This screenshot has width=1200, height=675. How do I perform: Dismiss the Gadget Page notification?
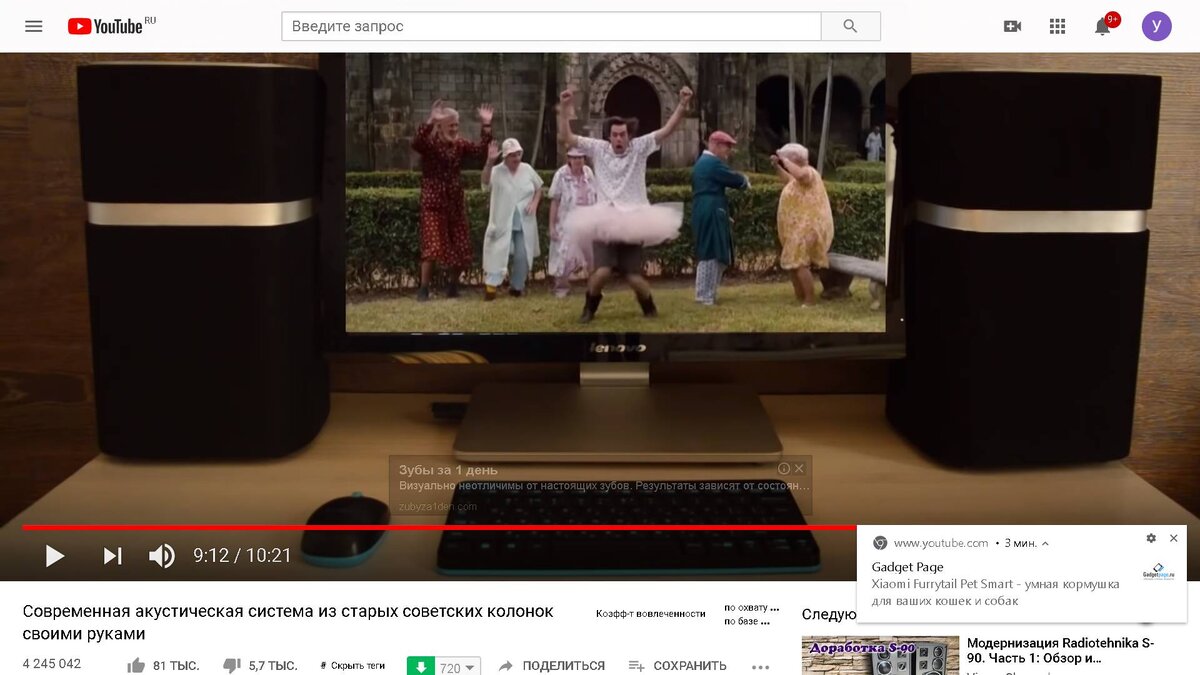click(1174, 538)
